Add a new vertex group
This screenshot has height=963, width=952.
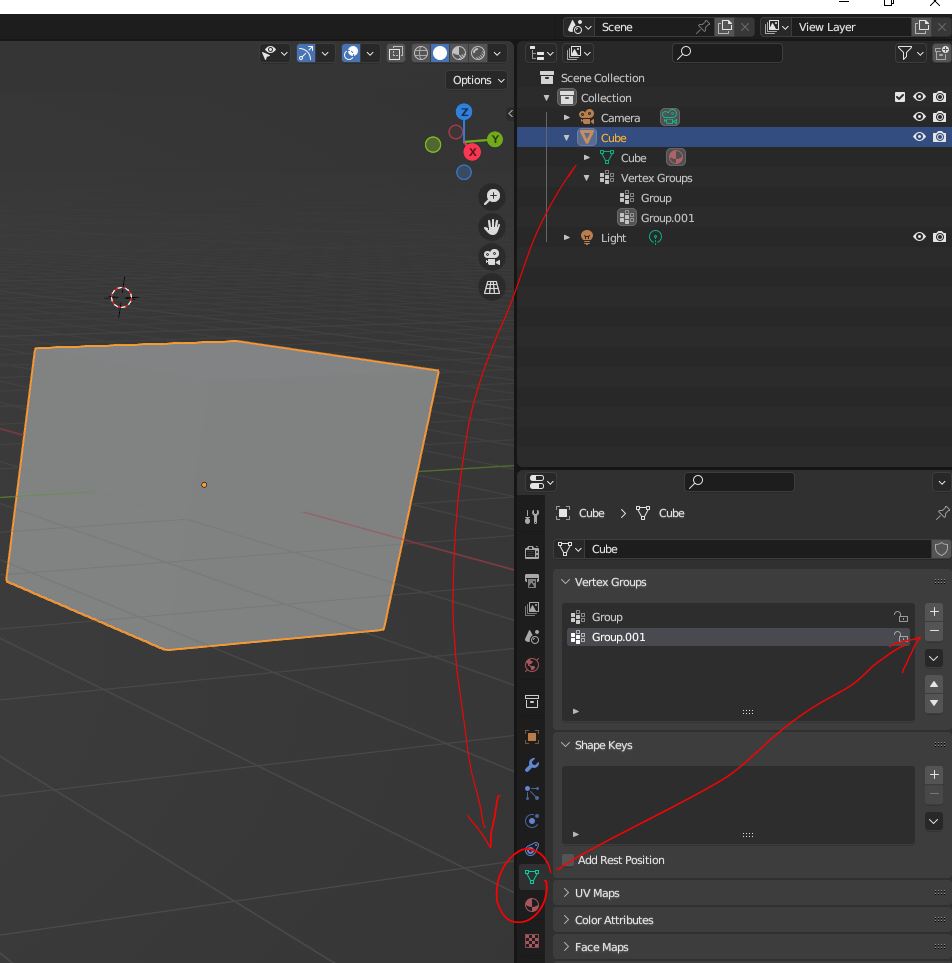point(934,611)
